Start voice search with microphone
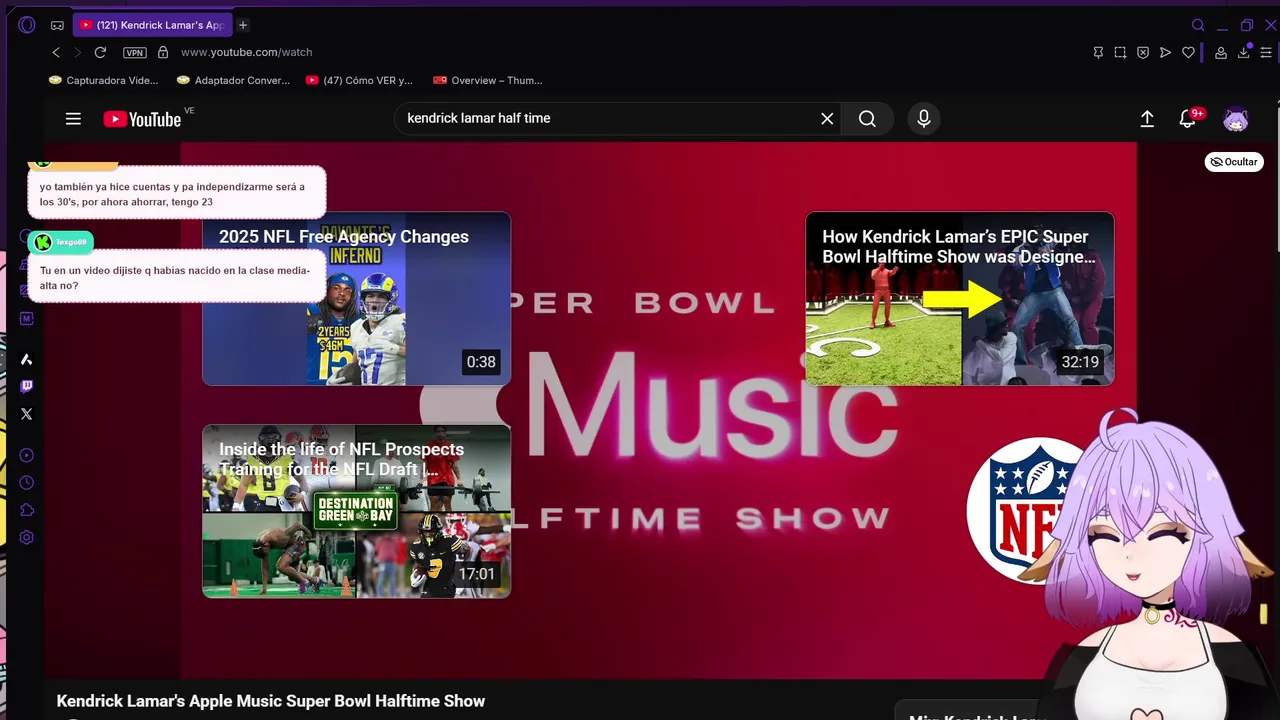The width and height of the screenshot is (1280, 720). pyautogui.click(x=924, y=118)
